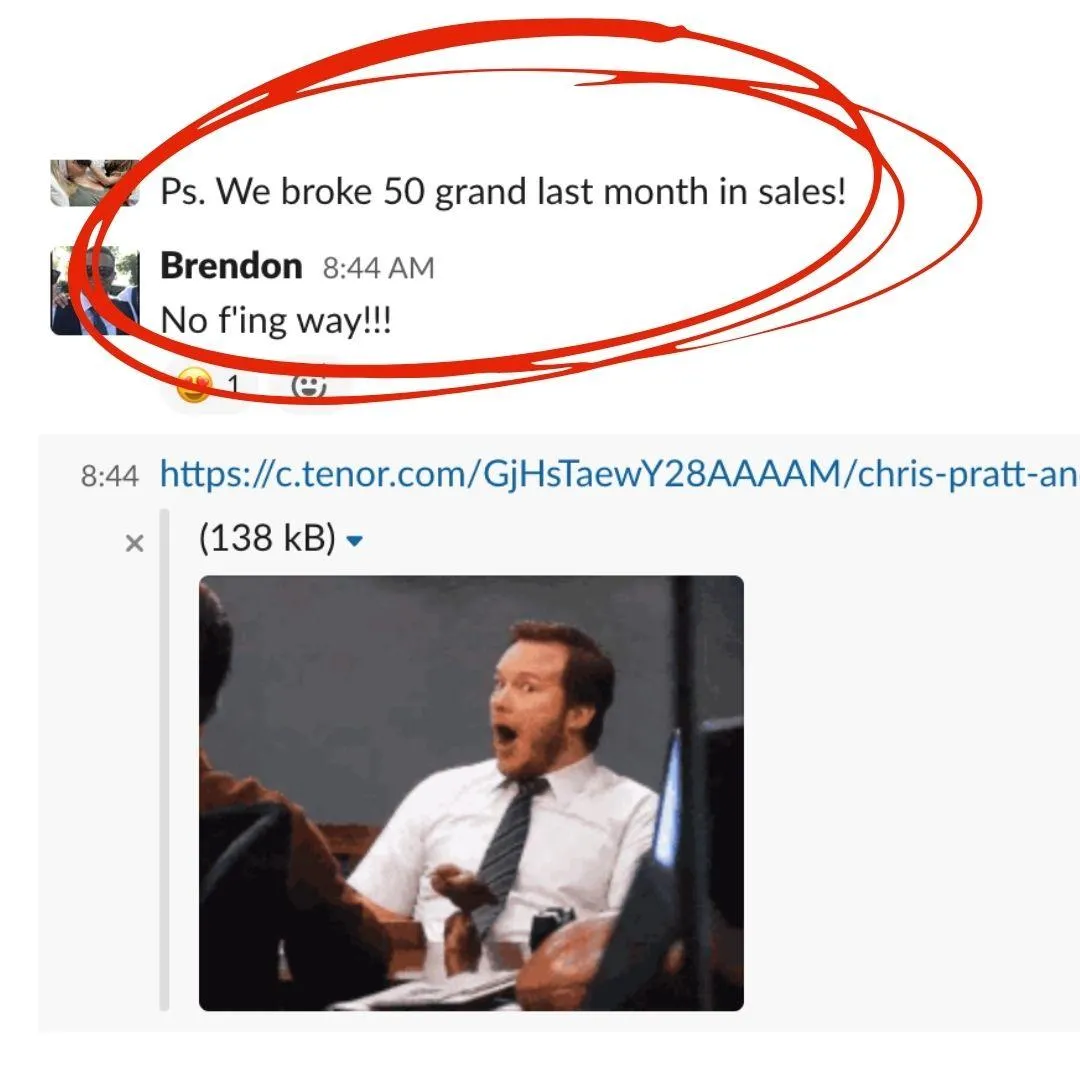
Task: Click the 8:44 AM message timestamp
Action: click(x=379, y=268)
